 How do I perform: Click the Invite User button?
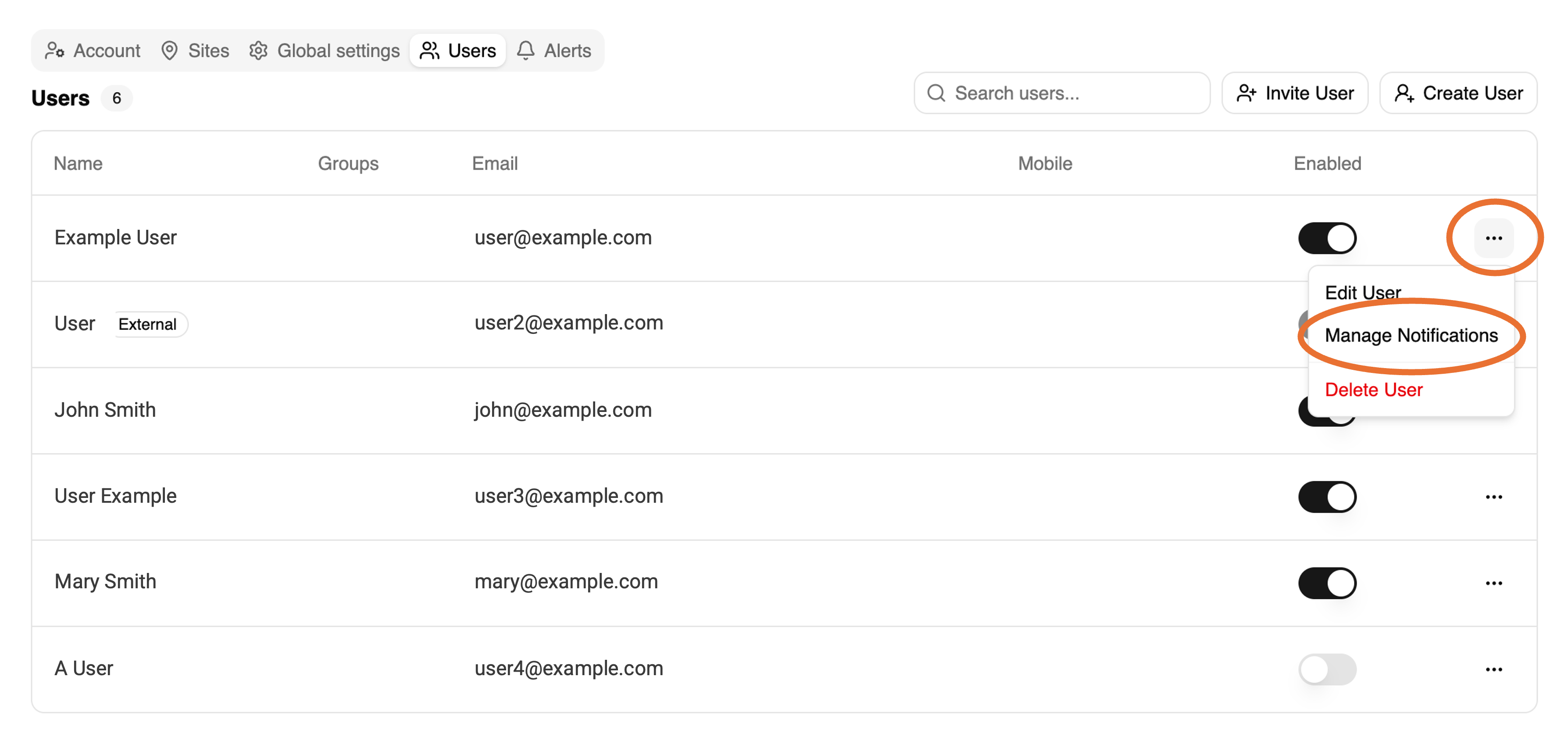(x=1295, y=93)
